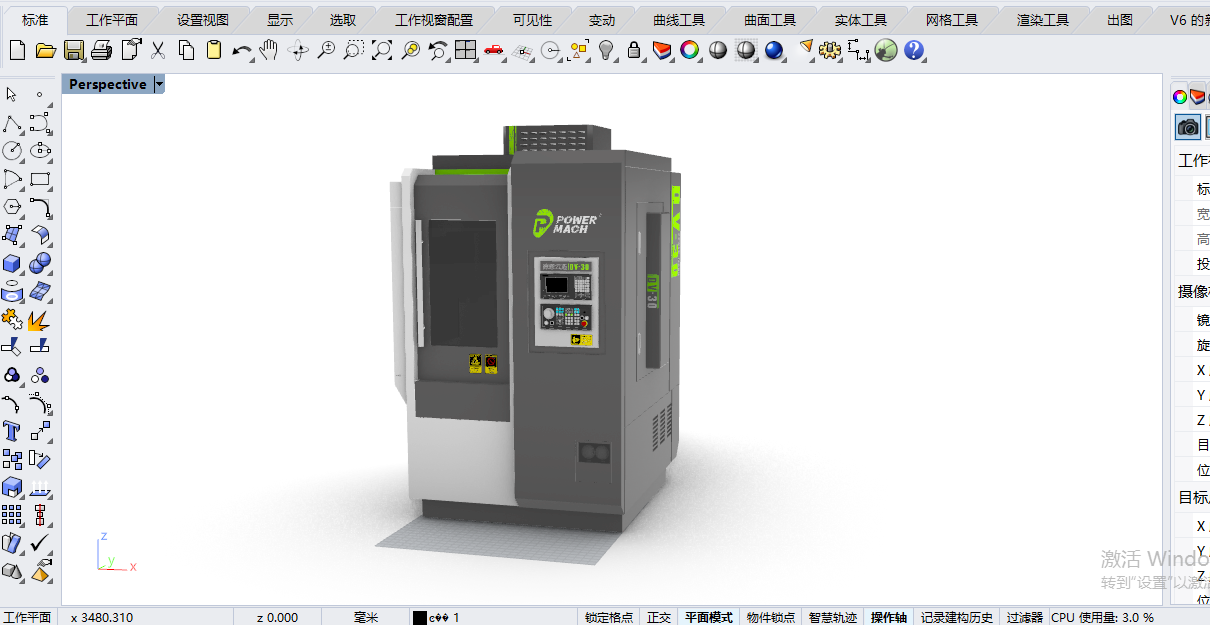
Task: Toggle 锁定格点 grid snap
Action: click(608, 616)
